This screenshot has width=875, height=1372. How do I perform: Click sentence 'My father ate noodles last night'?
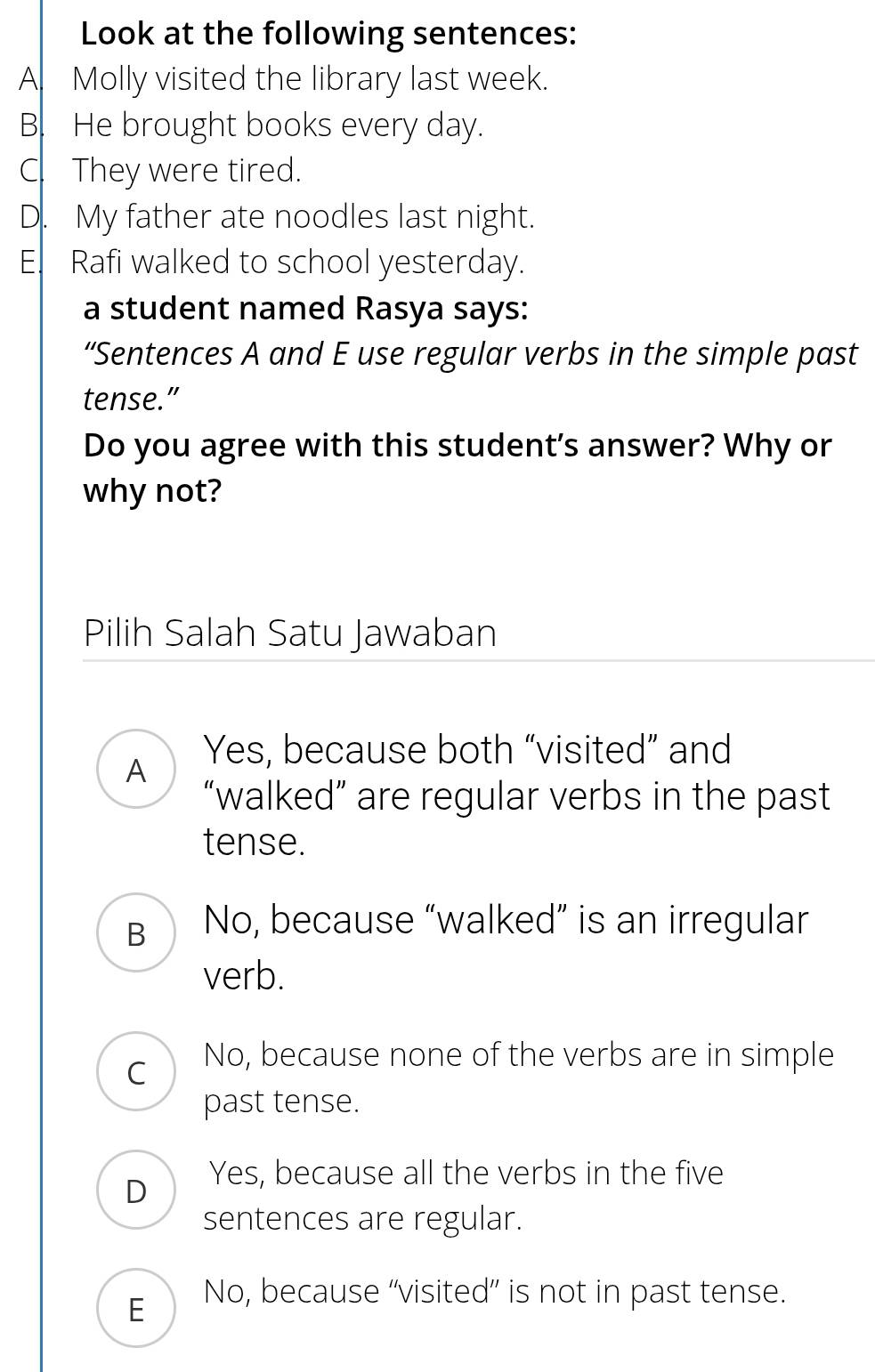tap(305, 216)
